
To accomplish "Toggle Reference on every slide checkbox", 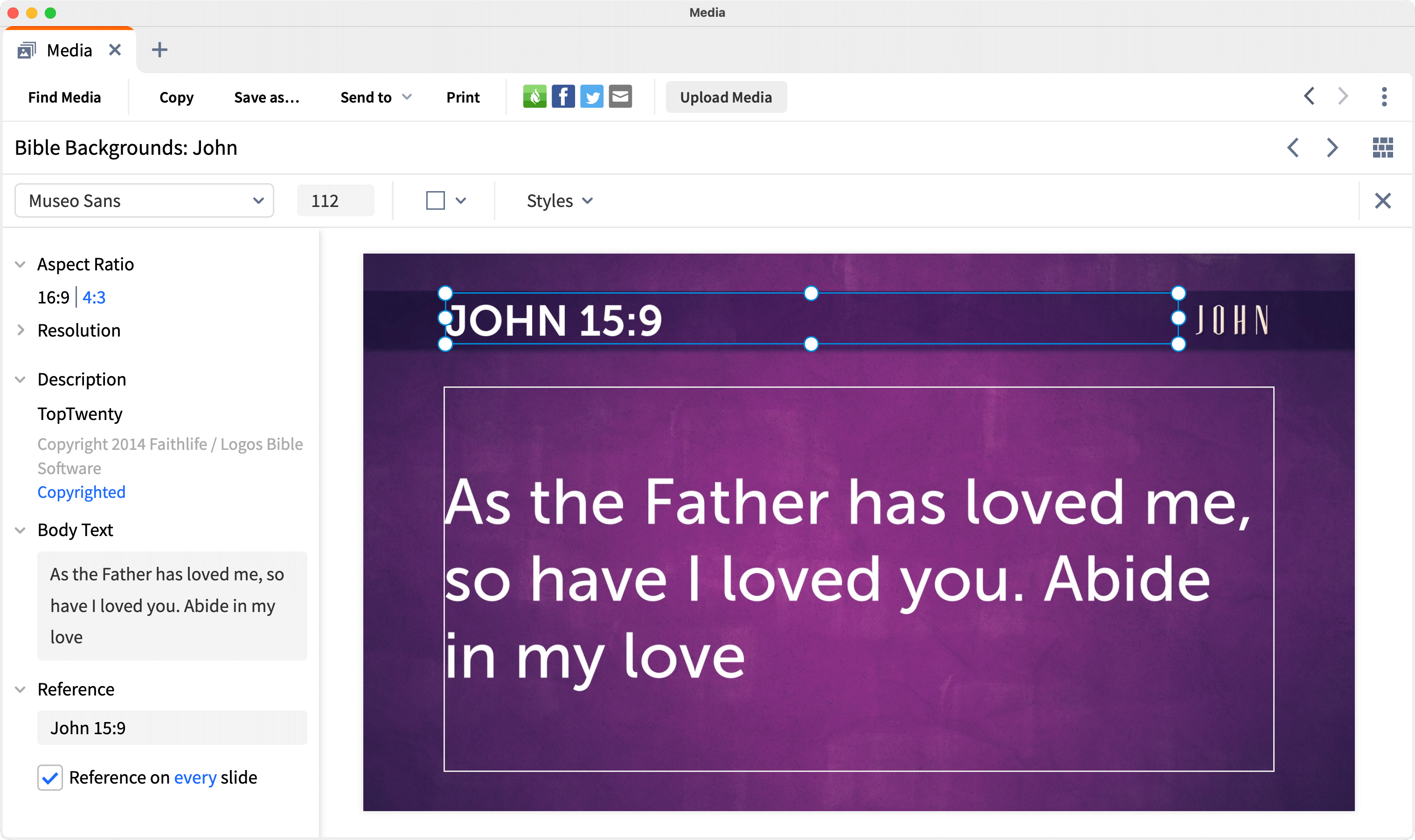I will 50,778.
